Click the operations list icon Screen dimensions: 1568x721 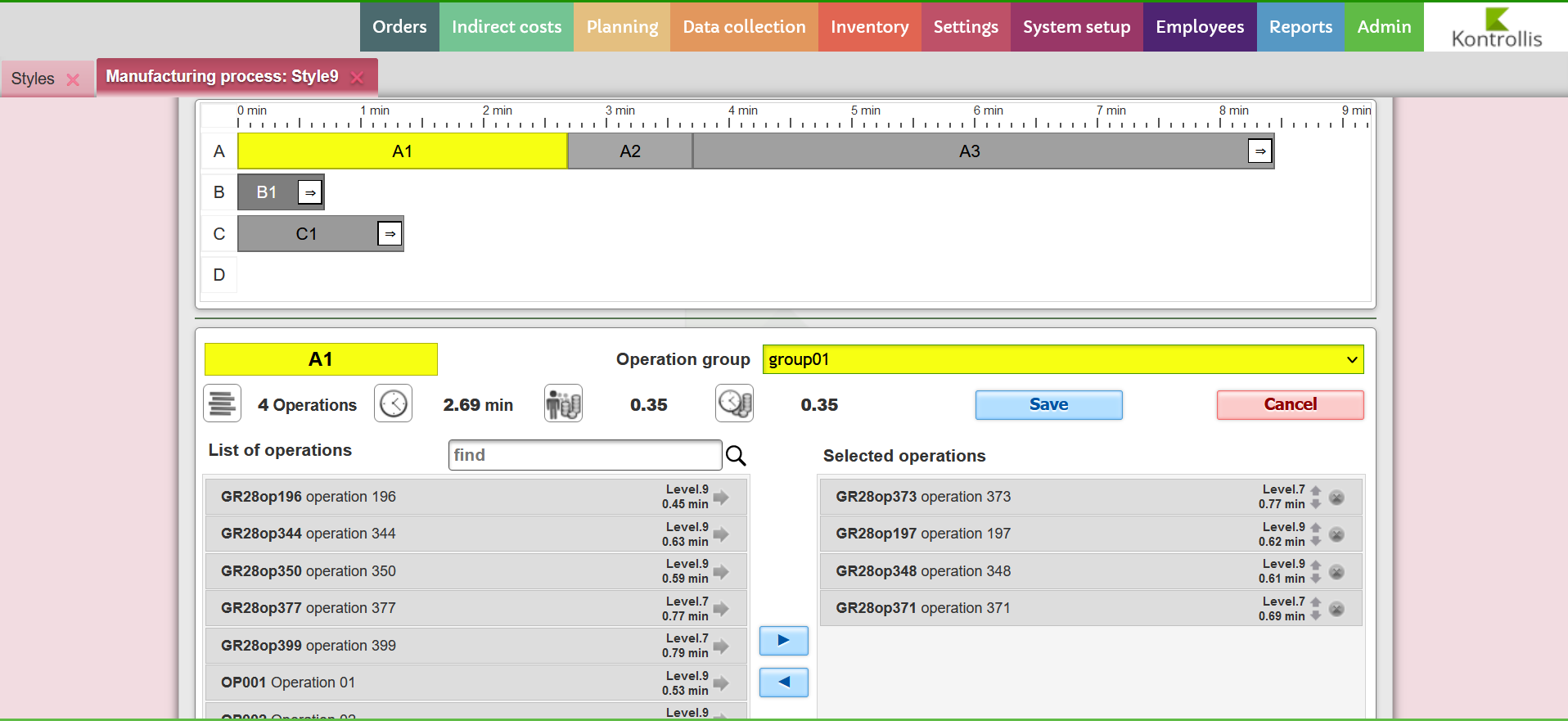pyautogui.click(x=222, y=403)
